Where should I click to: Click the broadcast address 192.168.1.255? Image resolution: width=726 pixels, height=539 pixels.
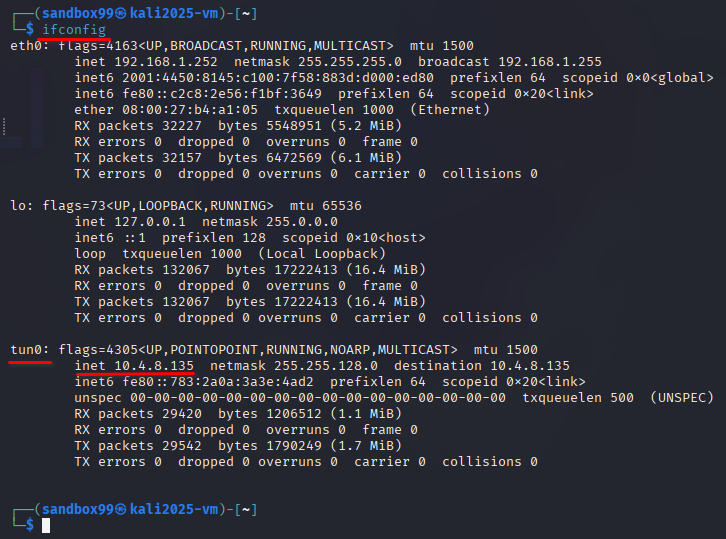coord(550,62)
